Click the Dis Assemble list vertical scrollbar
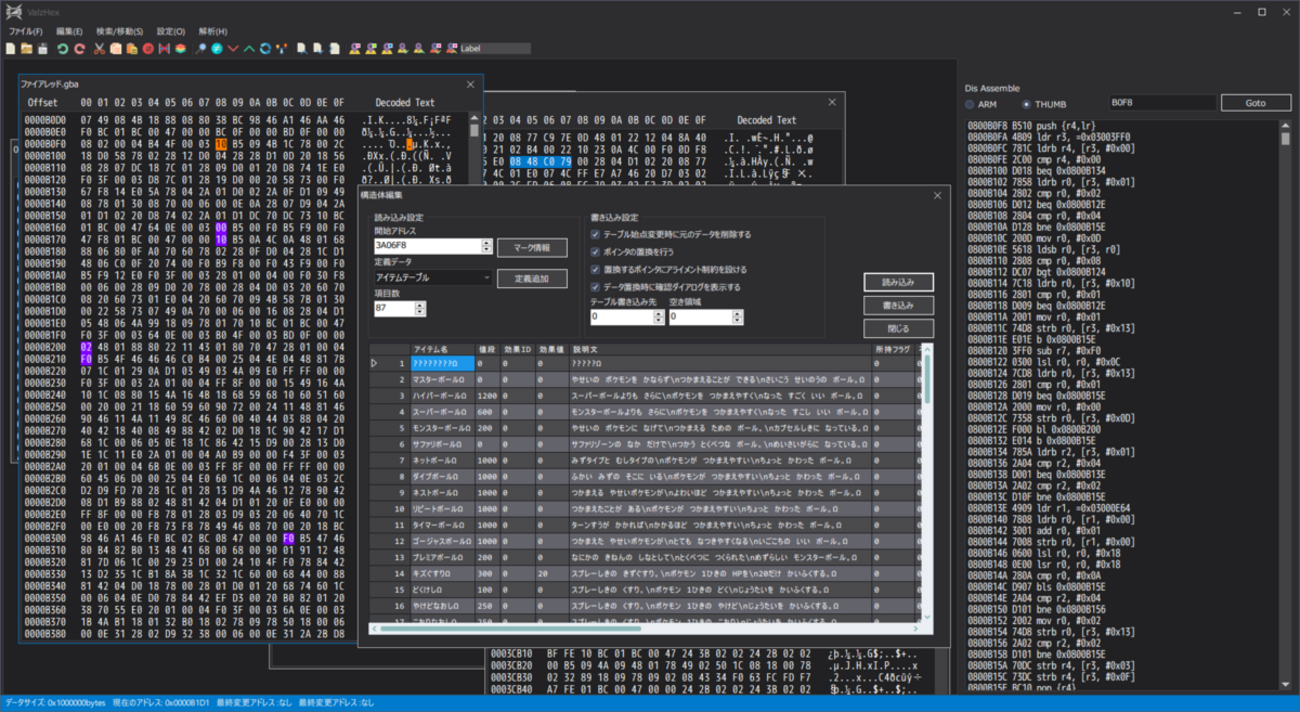The width and height of the screenshot is (1300, 712). click(1286, 404)
